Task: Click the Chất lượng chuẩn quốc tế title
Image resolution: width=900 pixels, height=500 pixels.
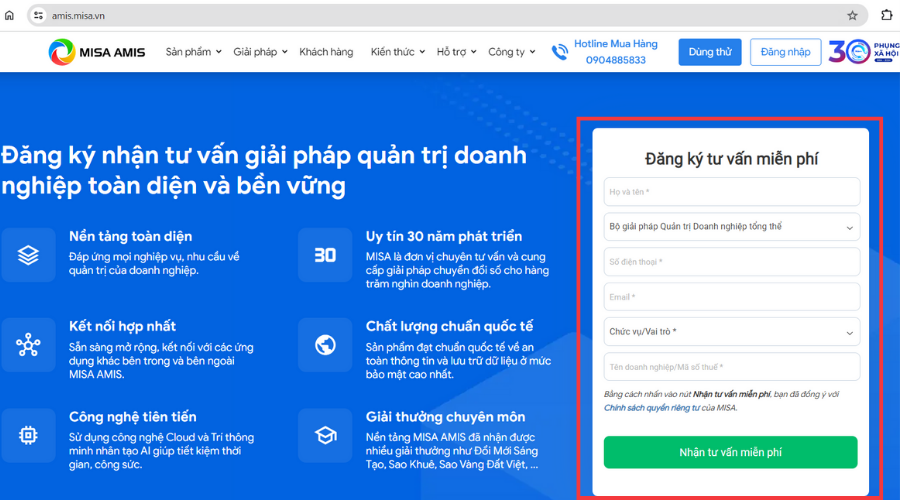Action: point(449,327)
